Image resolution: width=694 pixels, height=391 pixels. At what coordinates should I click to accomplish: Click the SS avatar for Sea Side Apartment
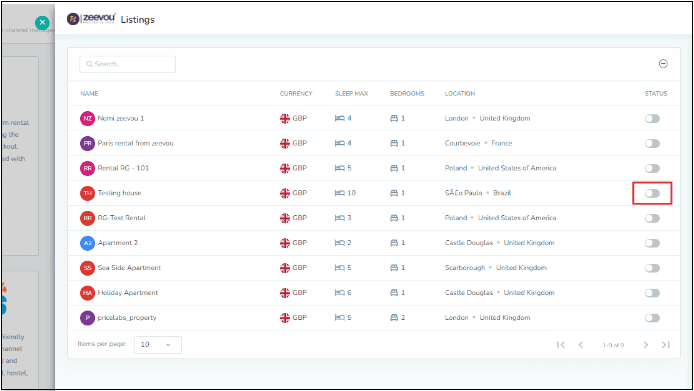click(87, 268)
